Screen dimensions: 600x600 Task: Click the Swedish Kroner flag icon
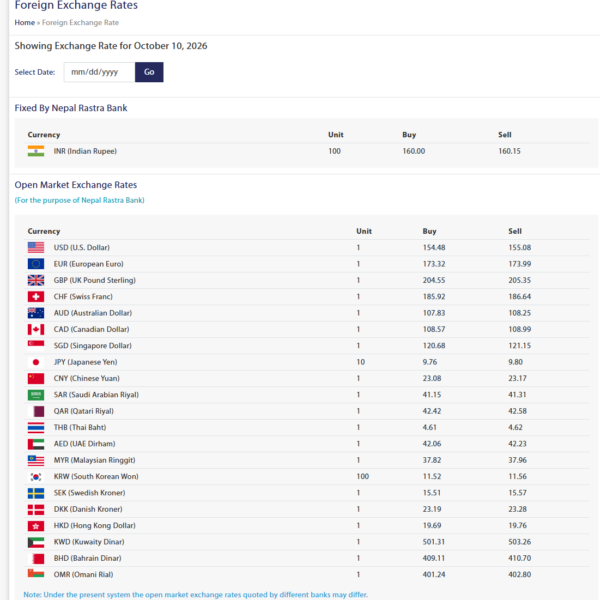coord(36,493)
